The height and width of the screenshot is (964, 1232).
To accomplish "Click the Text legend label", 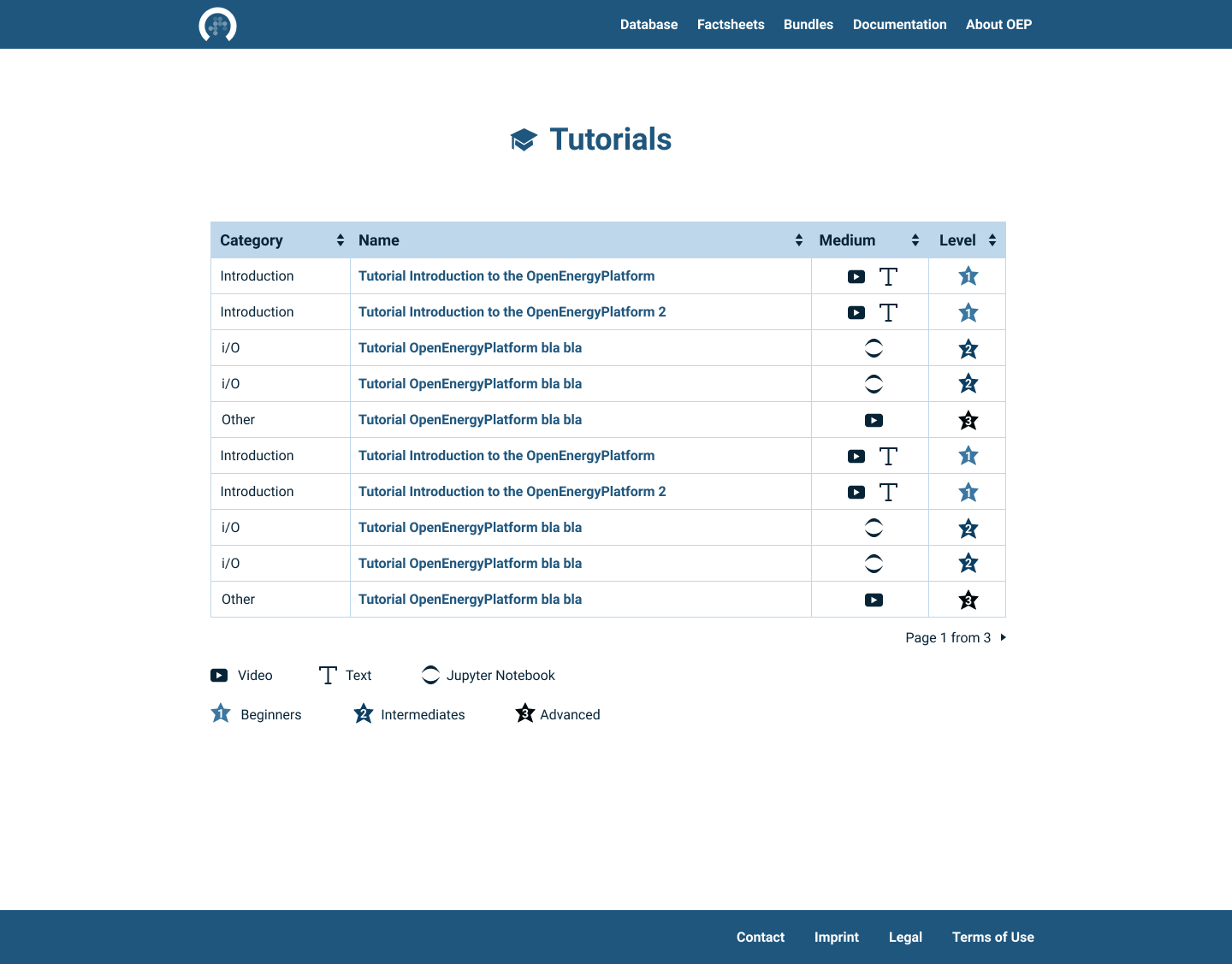I will coord(358,675).
